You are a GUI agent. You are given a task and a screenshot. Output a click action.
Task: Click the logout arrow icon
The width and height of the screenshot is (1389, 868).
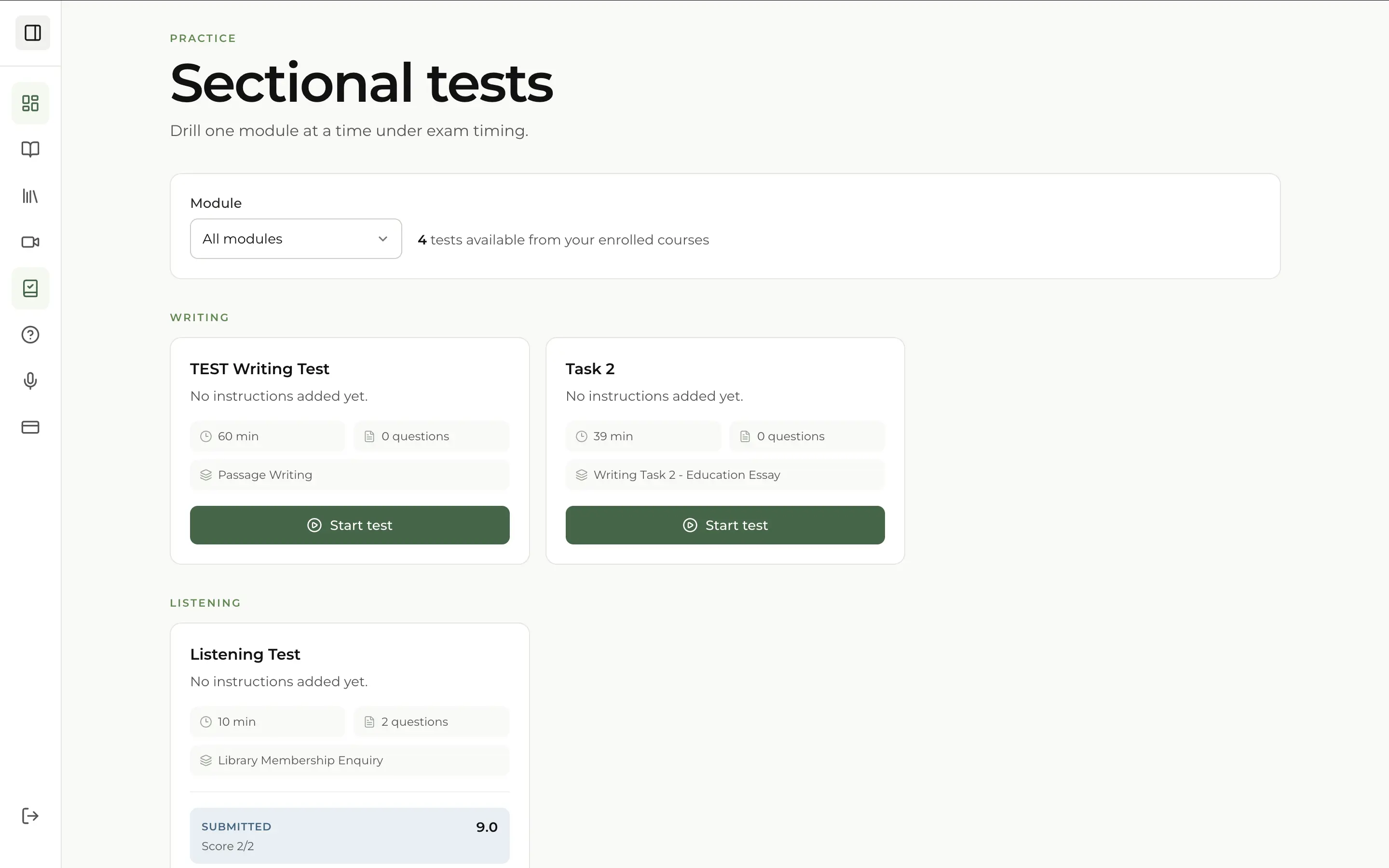click(30, 816)
